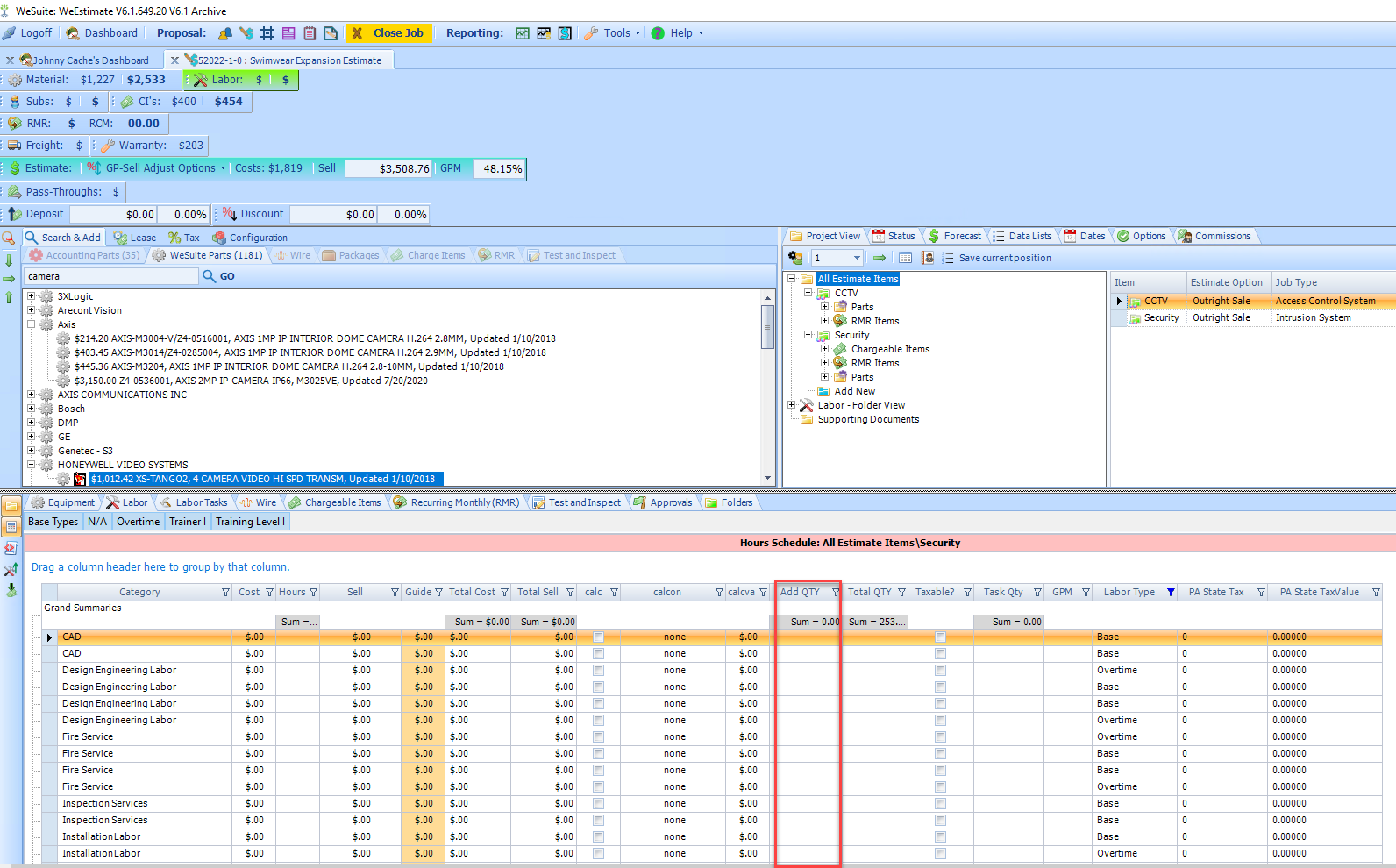This screenshot has height=868, width=1396.
Task: Collapse the HONEYWELL VIDEO SYSTEMS node
Action: pos(32,465)
